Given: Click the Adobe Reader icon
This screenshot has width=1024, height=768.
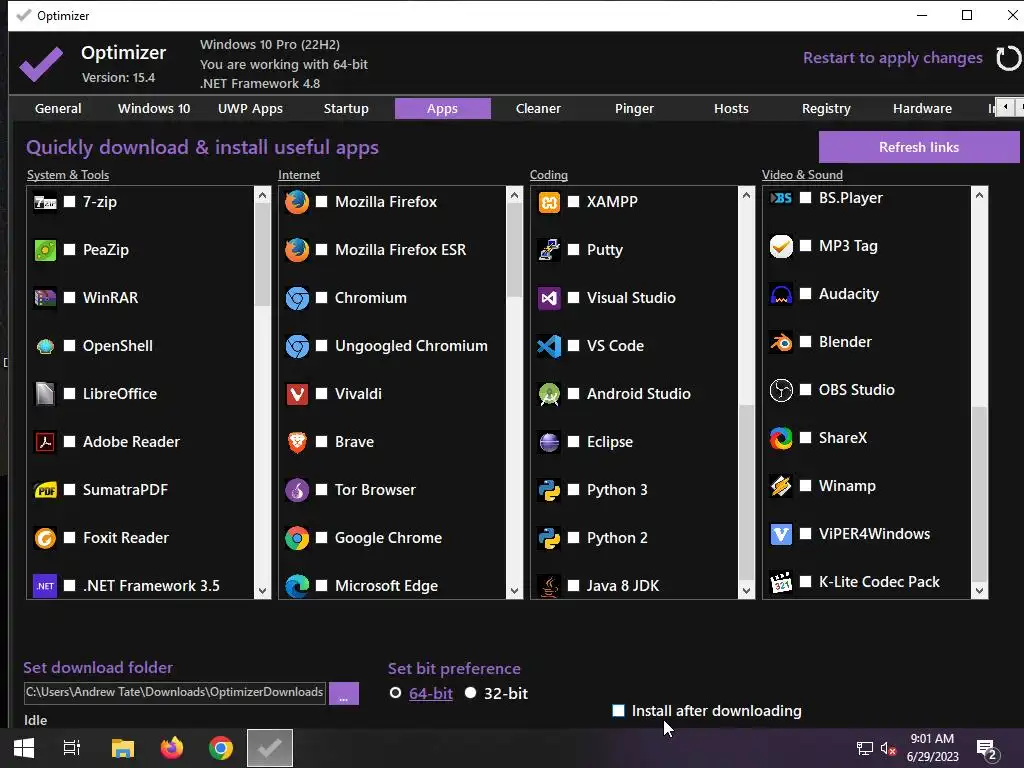Looking at the screenshot, I should (x=45, y=442).
